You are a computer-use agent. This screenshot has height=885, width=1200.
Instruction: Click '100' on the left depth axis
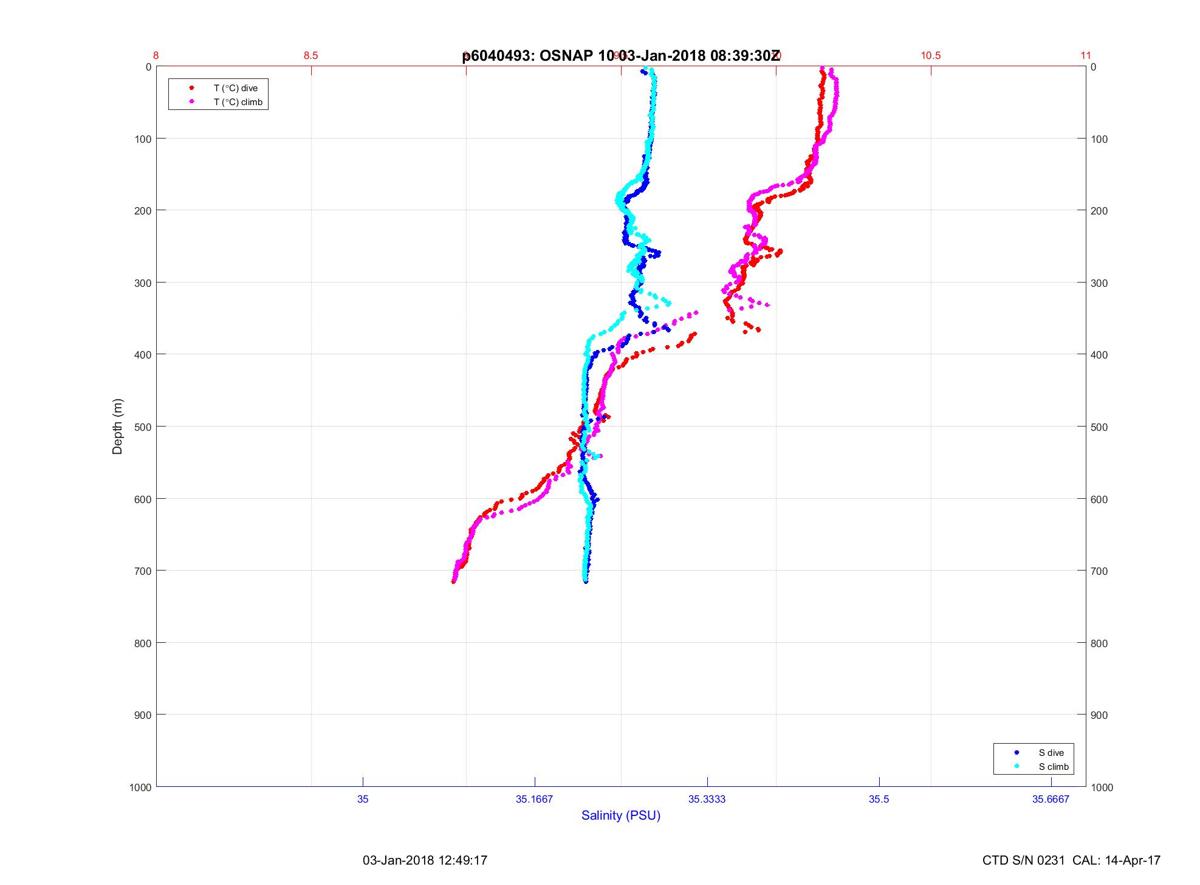click(x=141, y=139)
